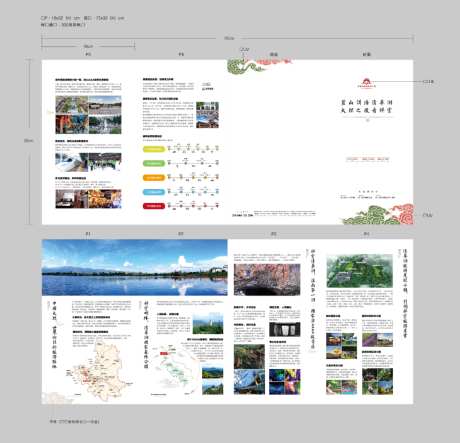Open the colorful lit cave photo

285,382
